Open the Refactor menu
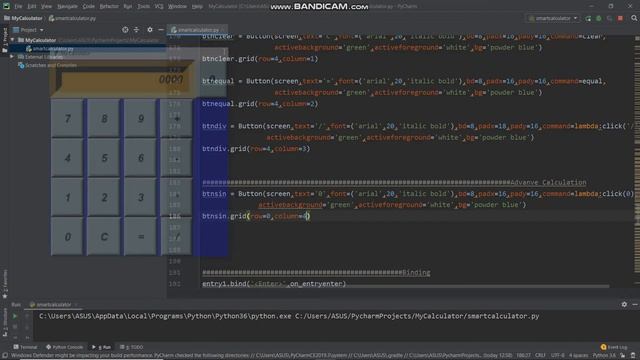Viewport: 640px width, 360px height. (109, 6)
